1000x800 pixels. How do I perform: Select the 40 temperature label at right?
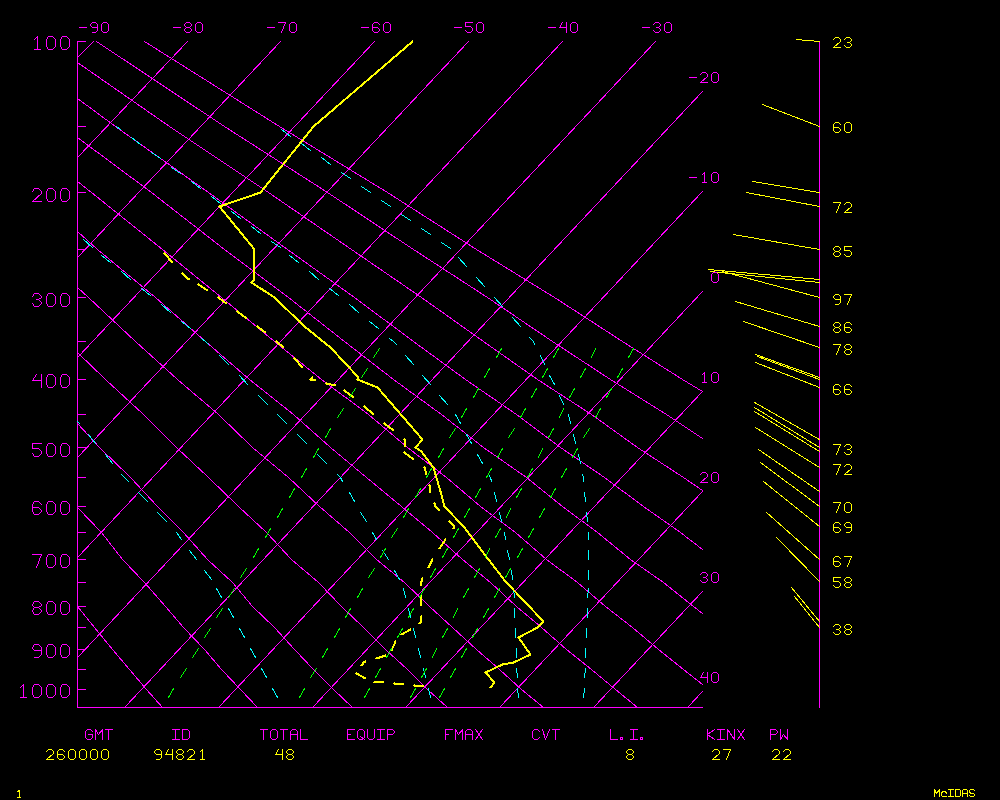pos(709,678)
